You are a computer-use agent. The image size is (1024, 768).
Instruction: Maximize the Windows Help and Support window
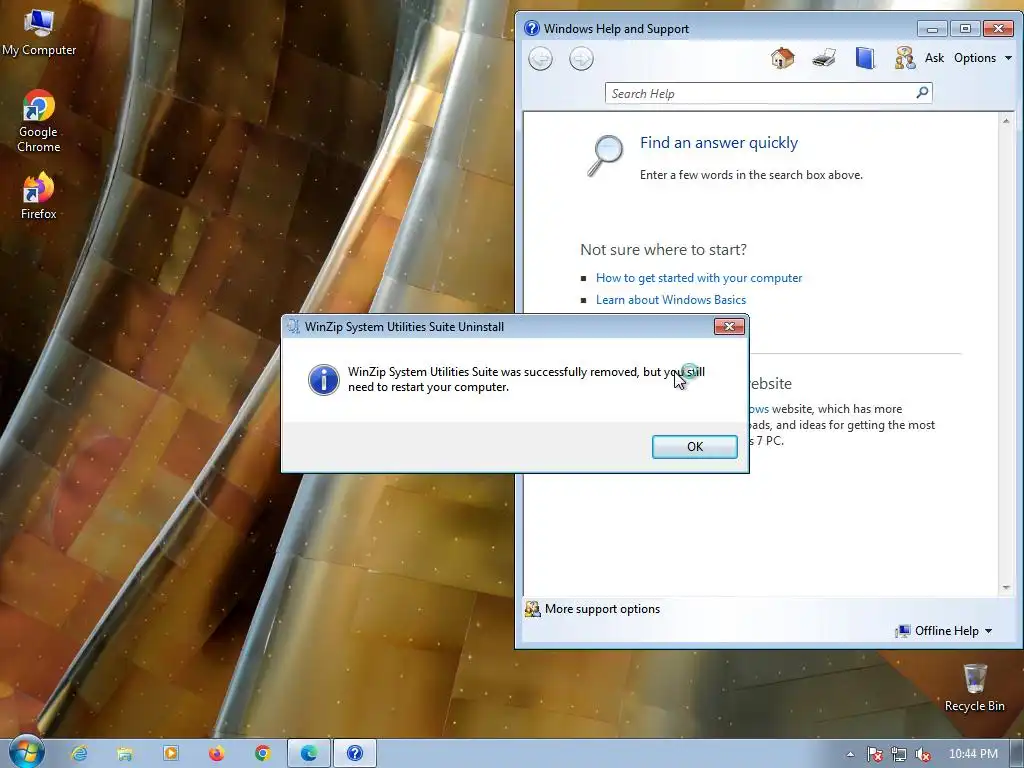[965, 29]
